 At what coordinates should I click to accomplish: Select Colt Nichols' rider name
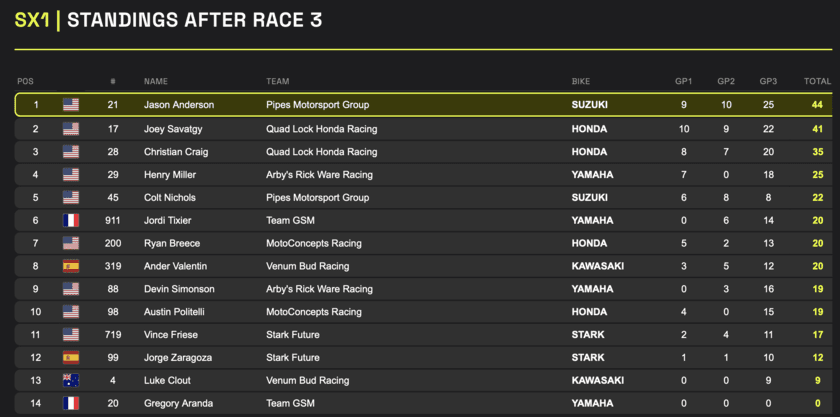(x=169, y=197)
